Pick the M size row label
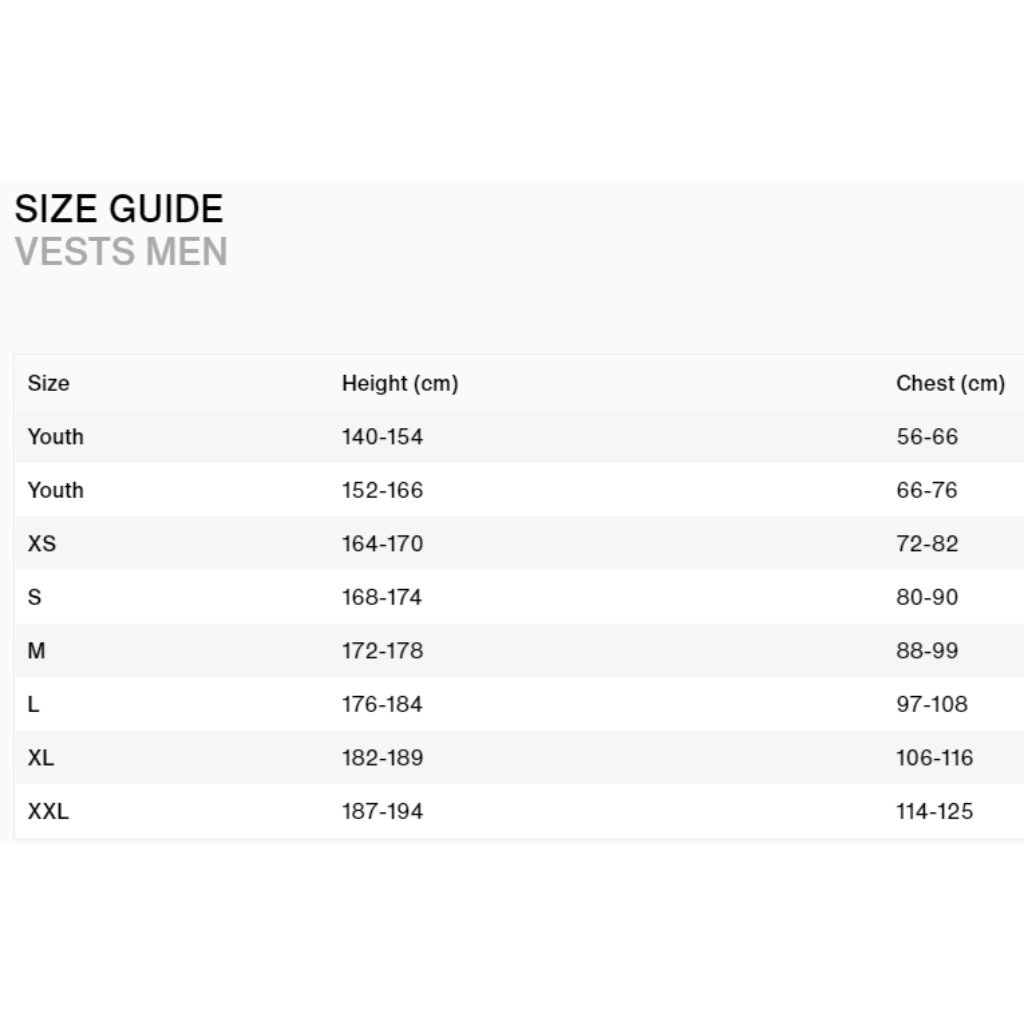This screenshot has height=1024, width=1024. pyautogui.click(x=37, y=651)
